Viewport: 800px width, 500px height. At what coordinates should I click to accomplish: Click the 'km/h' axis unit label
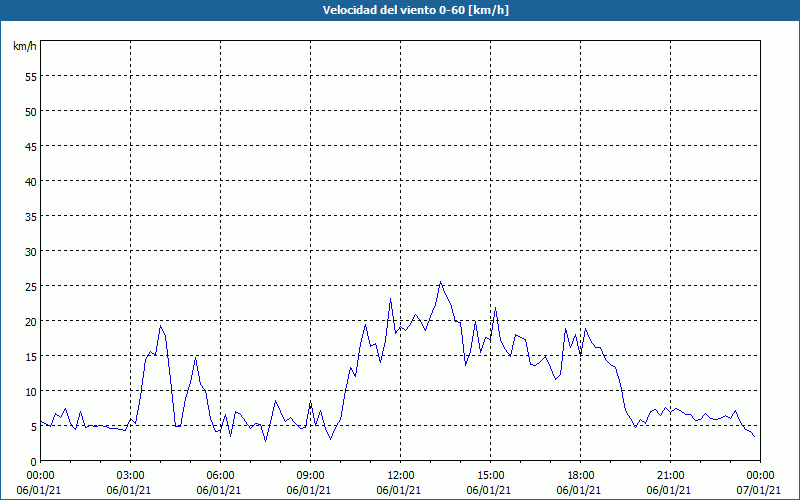click(x=24, y=46)
